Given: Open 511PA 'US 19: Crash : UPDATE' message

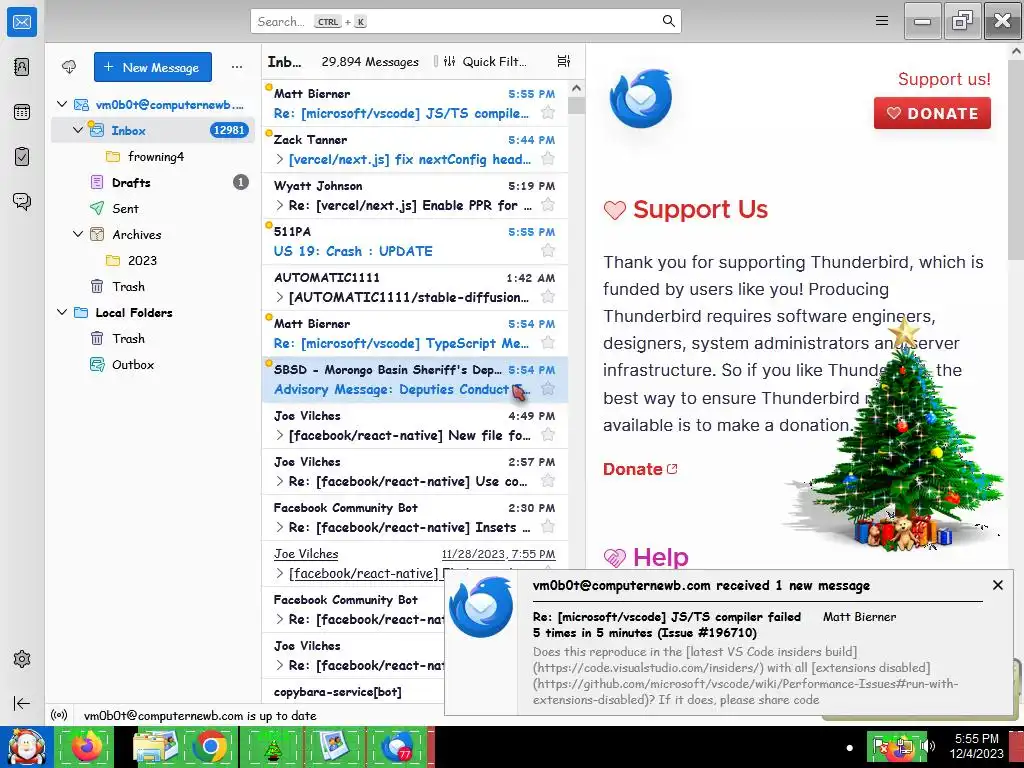Looking at the screenshot, I should click(x=415, y=241).
